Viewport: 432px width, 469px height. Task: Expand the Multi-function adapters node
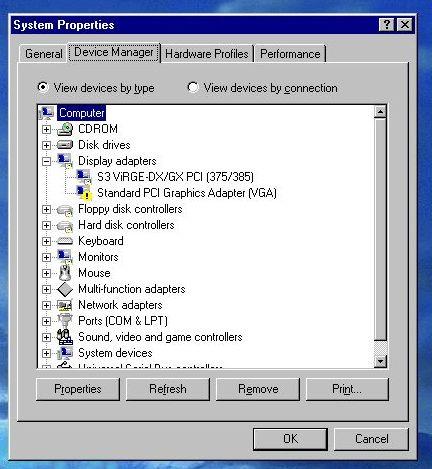click(46, 289)
